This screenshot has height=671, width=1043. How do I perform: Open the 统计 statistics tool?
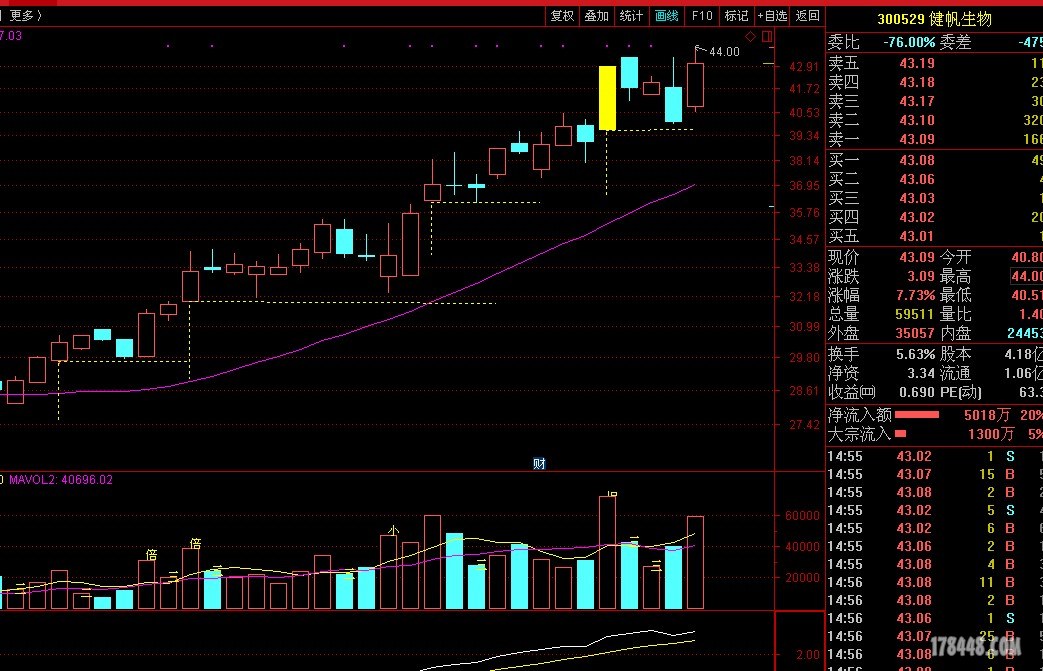(x=631, y=15)
